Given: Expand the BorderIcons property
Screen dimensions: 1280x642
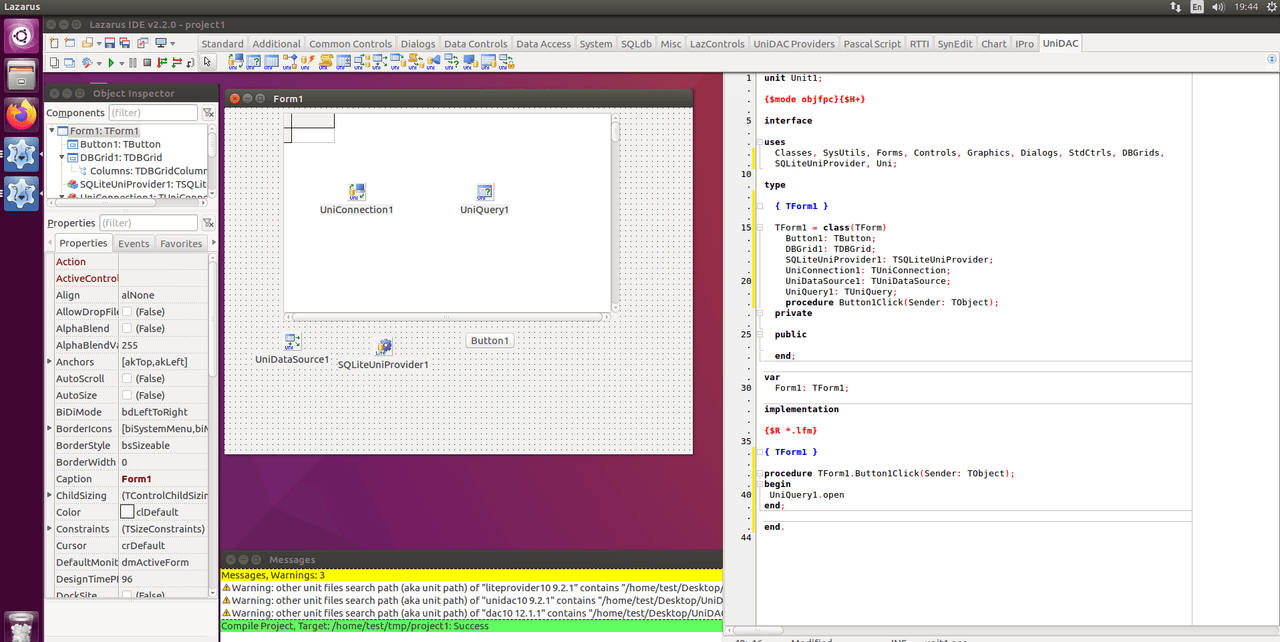Looking at the screenshot, I should pyautogui.click(x=50, y=428).
